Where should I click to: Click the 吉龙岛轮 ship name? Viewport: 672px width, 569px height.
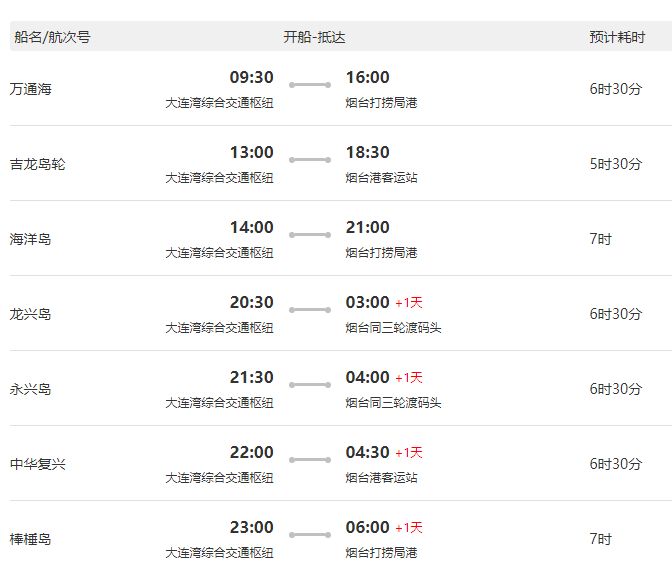point(38,164)
